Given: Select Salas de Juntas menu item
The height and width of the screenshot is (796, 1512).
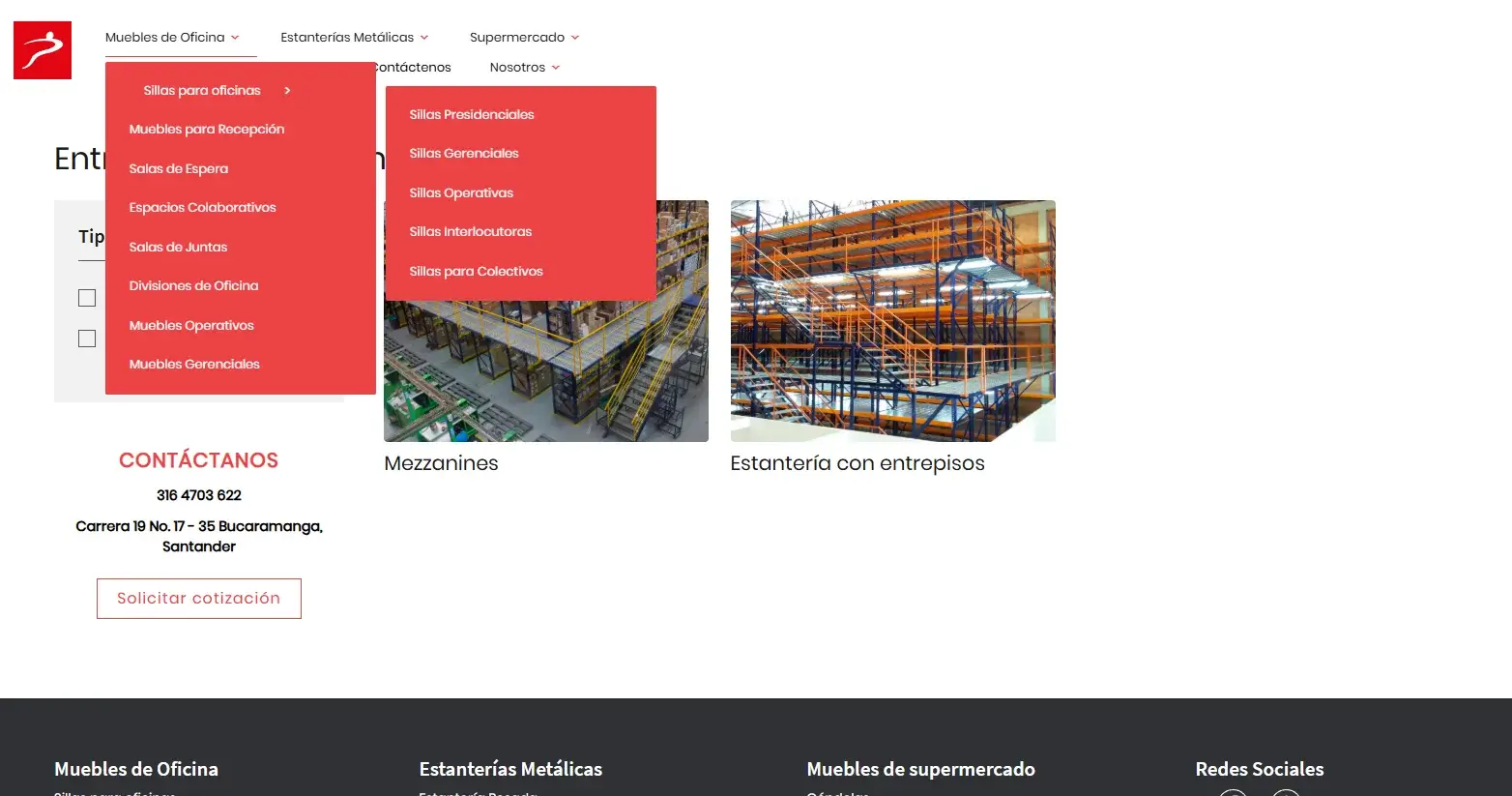Looking at the screenshot, I should 178,248.
